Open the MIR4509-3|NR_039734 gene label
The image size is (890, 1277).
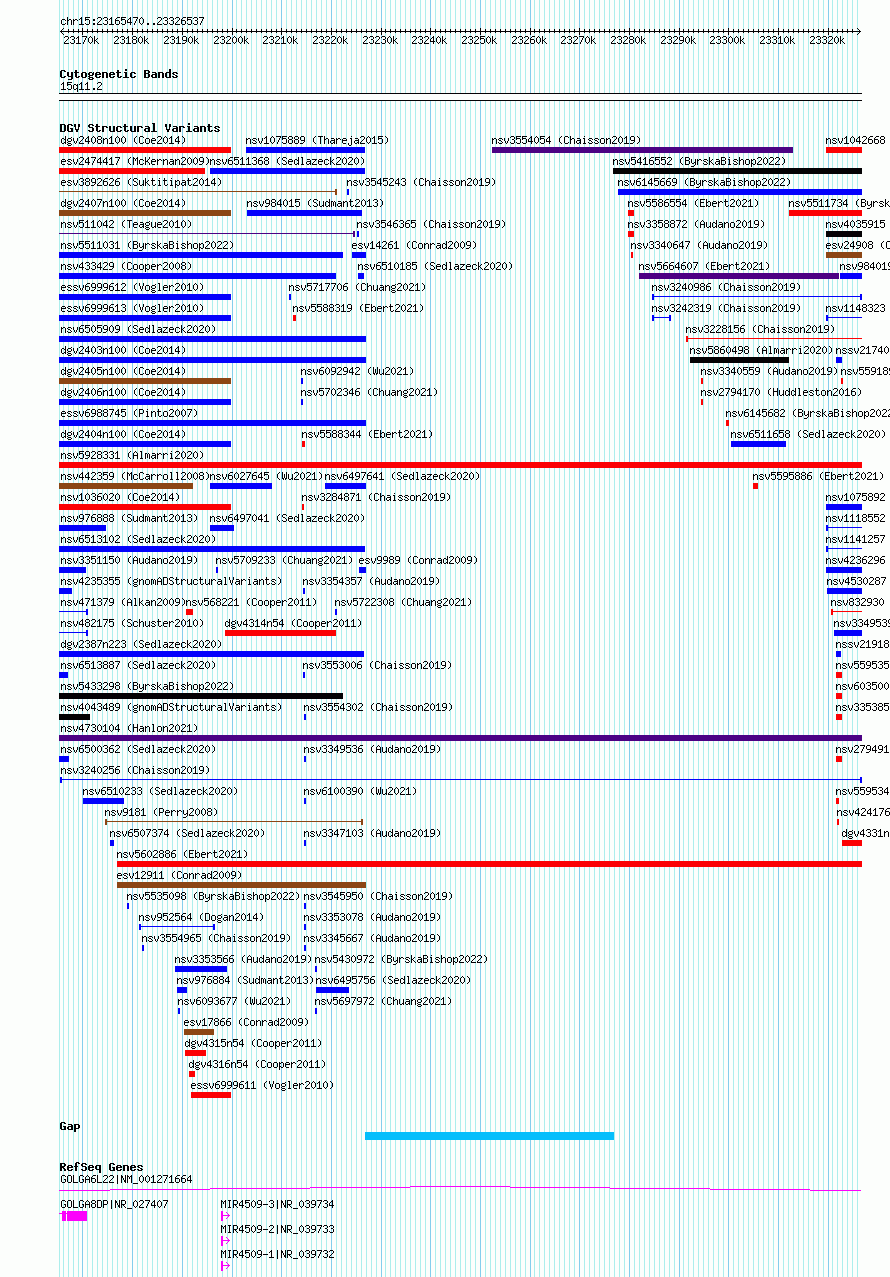pyautogui.click(x=277, y=1204)
